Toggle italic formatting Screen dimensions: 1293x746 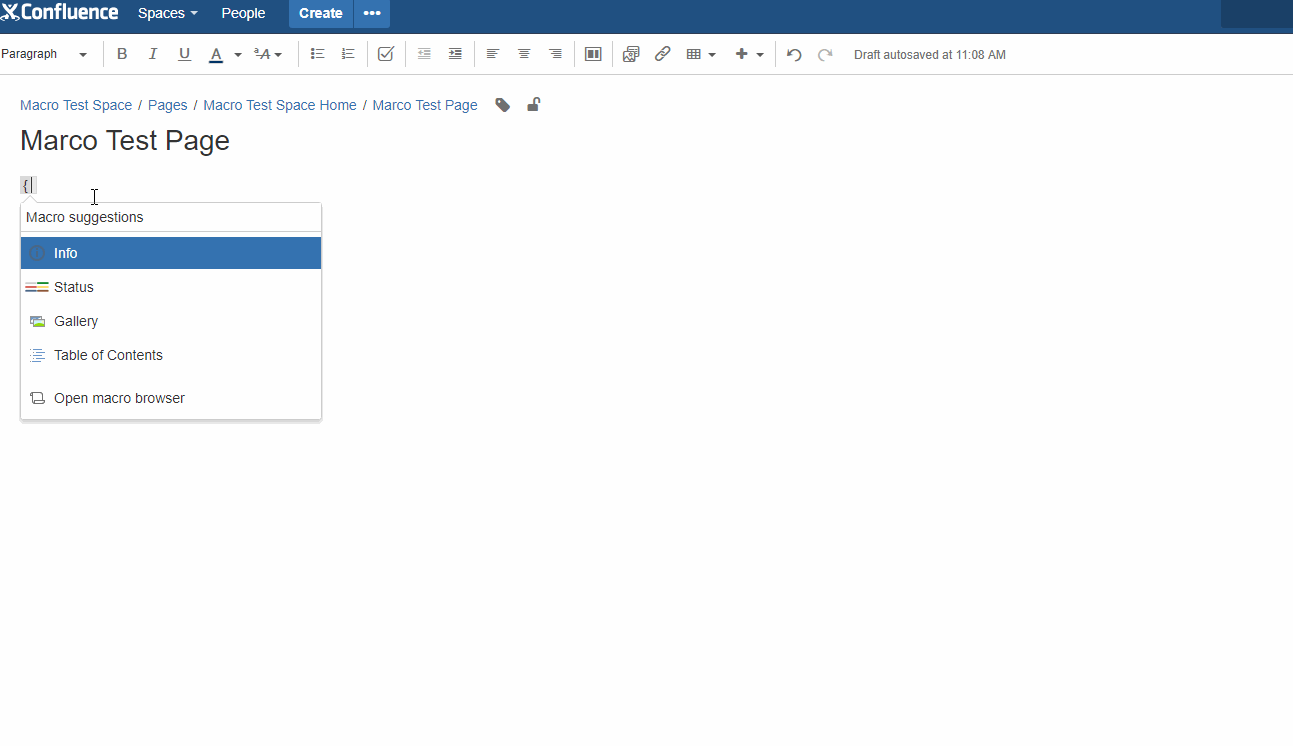(153, 54)
